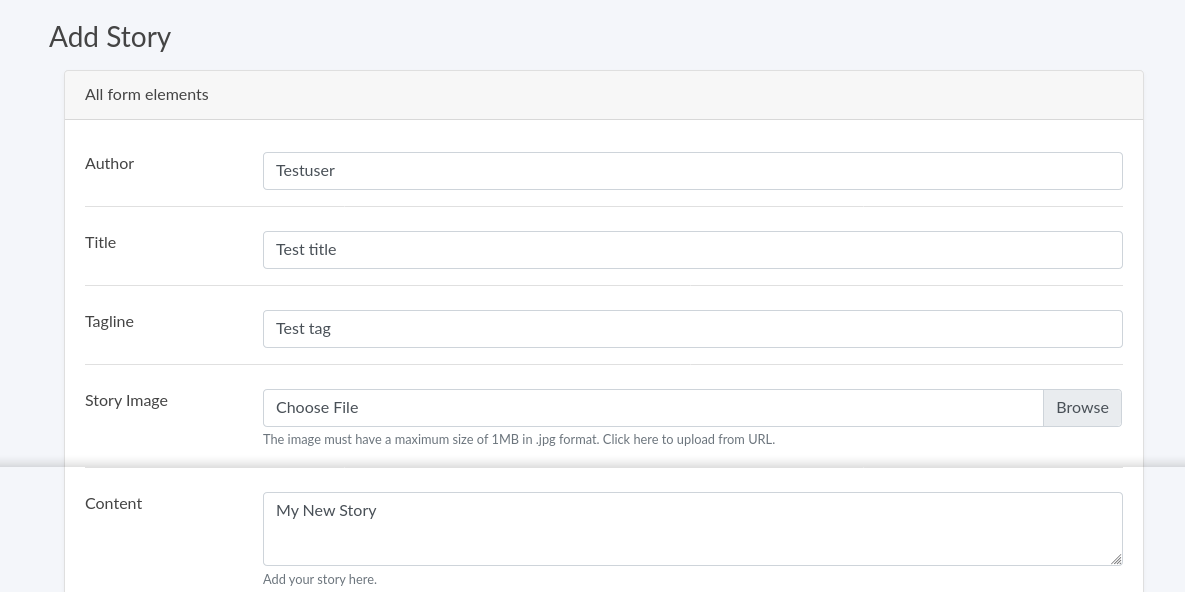Place cursor on 'Testuser' text in Author
The image size is (1185, 592).
tap(305, 171)
